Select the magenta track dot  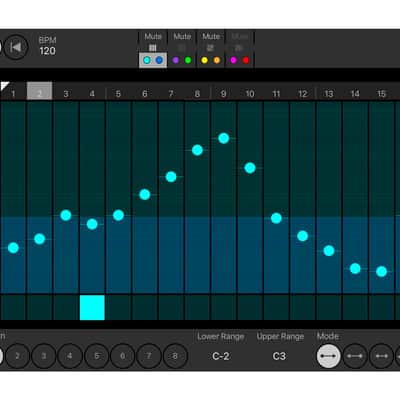[x=233, y=60]
